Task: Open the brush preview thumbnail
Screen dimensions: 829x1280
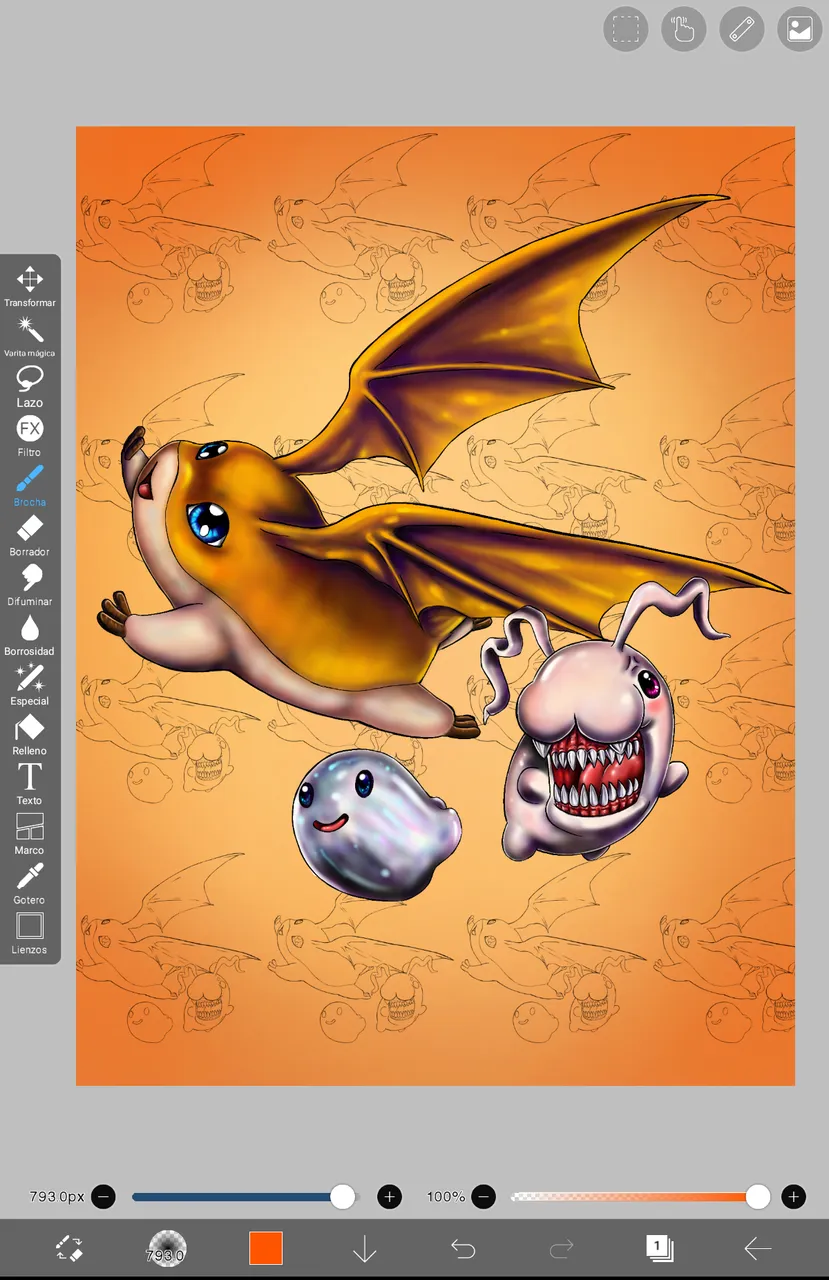Action: pyautogui.click(x=167, y=1248)
